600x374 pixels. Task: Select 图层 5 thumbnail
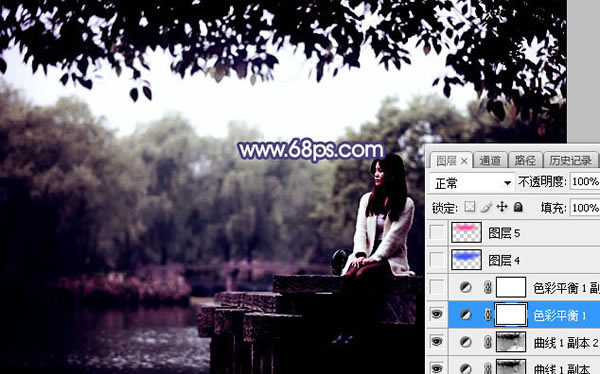pos(466,233)
